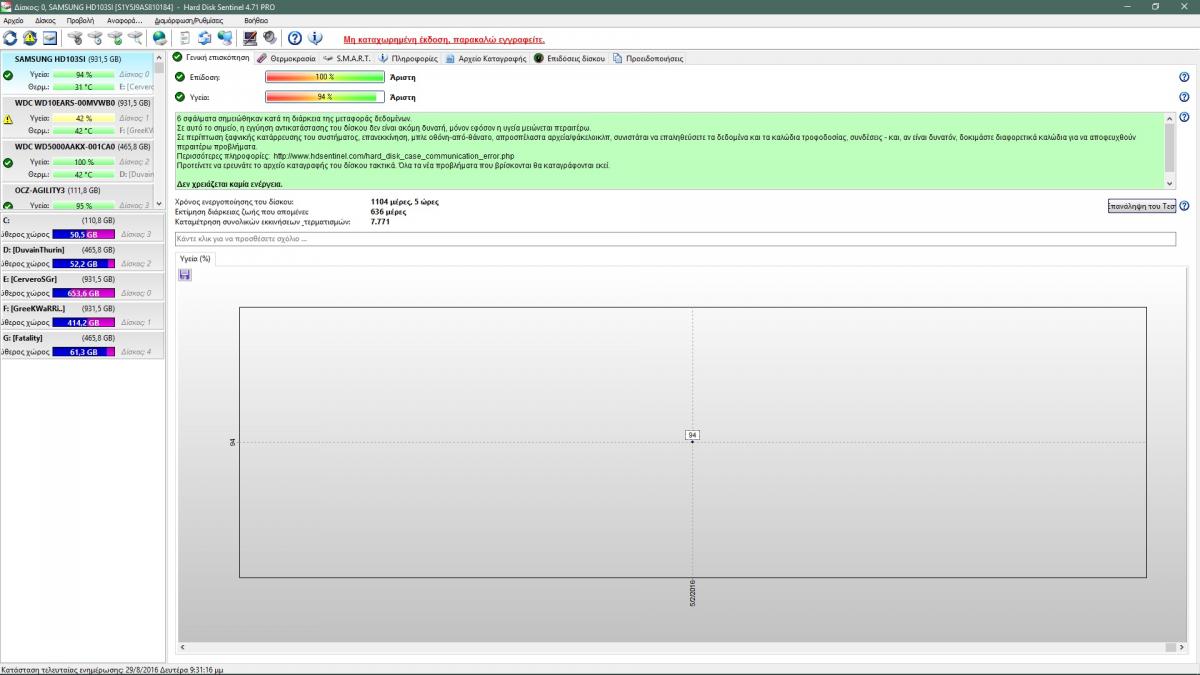The image size is (1200, 675).
Task: Click the blue info toolbar icon
Action: (315, 38)
